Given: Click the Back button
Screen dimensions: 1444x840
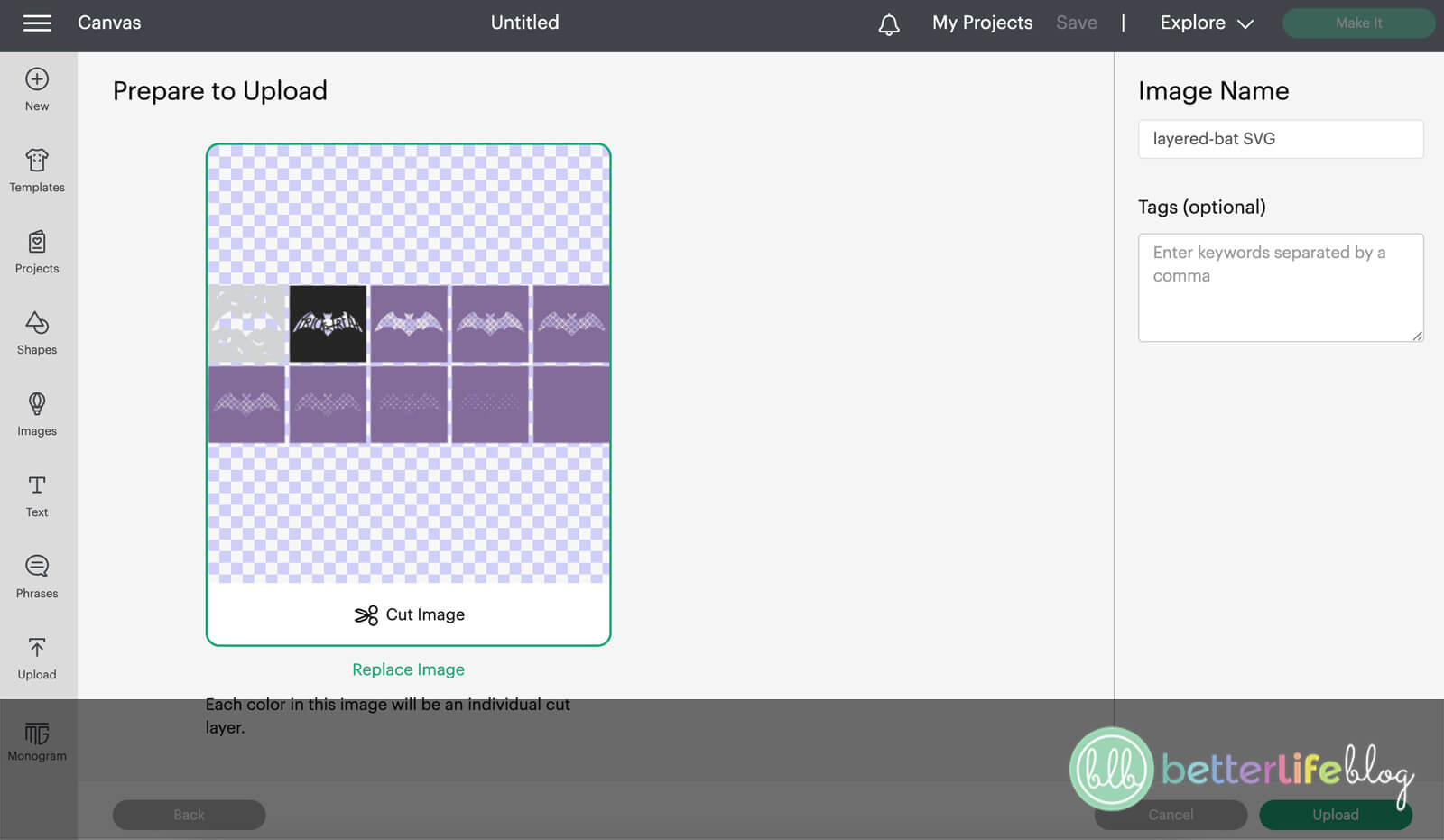Looking at the screenshot, I should pos(189,815).
